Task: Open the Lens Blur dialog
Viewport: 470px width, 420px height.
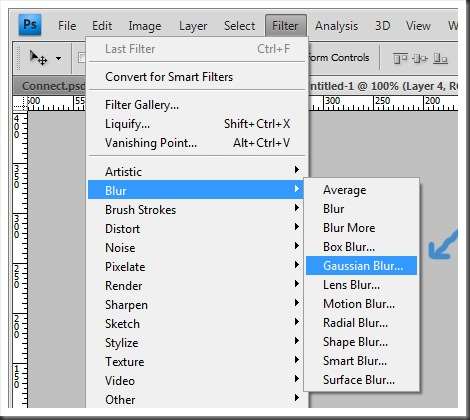Action: [x=362, y=285]
